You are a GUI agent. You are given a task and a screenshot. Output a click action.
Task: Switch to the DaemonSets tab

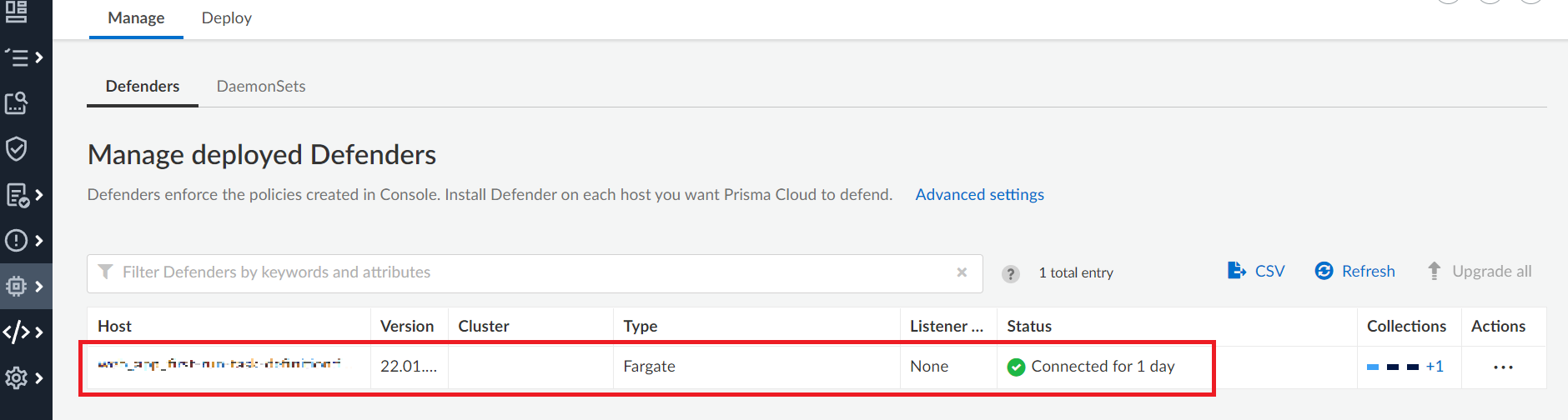point(261,86)
